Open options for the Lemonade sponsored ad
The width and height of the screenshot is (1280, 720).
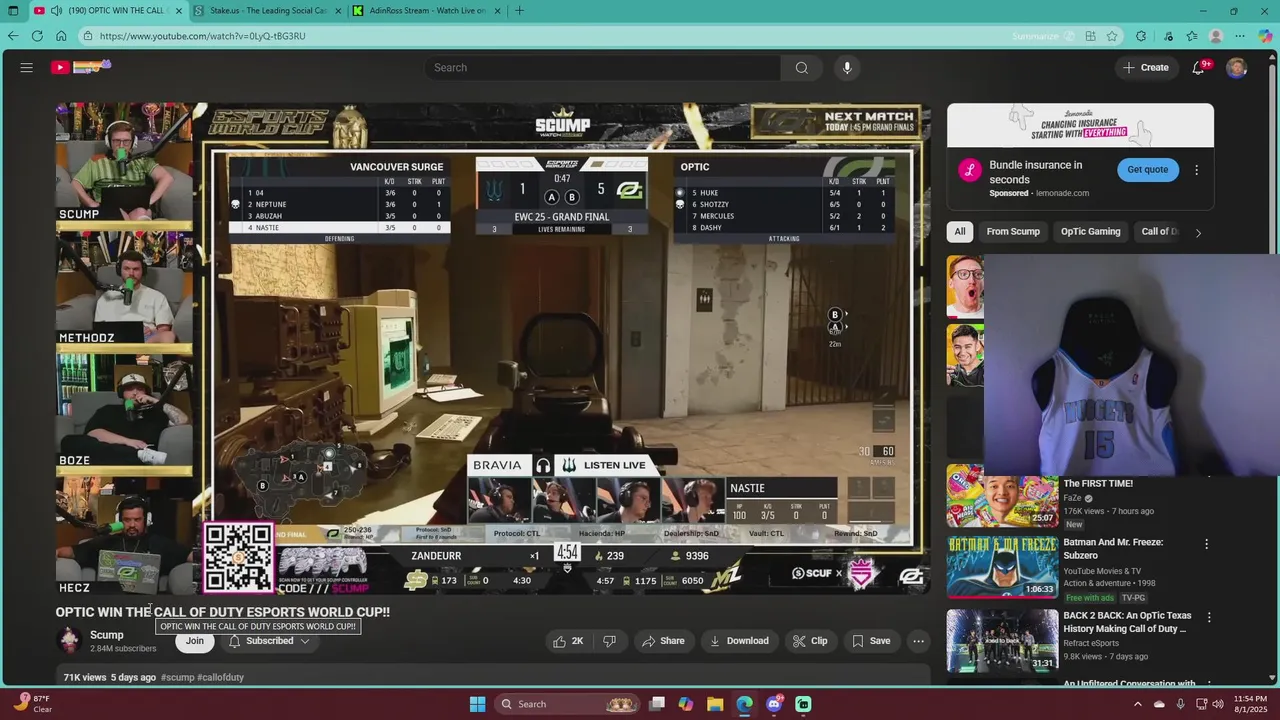coord(1196,170)
